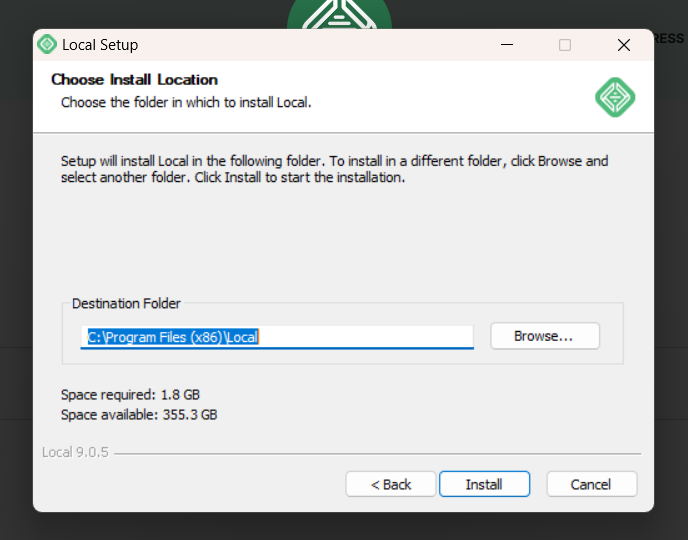This screenshot has height=540, width=688.
Task: Click the 'Destination Folder' group label
Action: point(126,304)
